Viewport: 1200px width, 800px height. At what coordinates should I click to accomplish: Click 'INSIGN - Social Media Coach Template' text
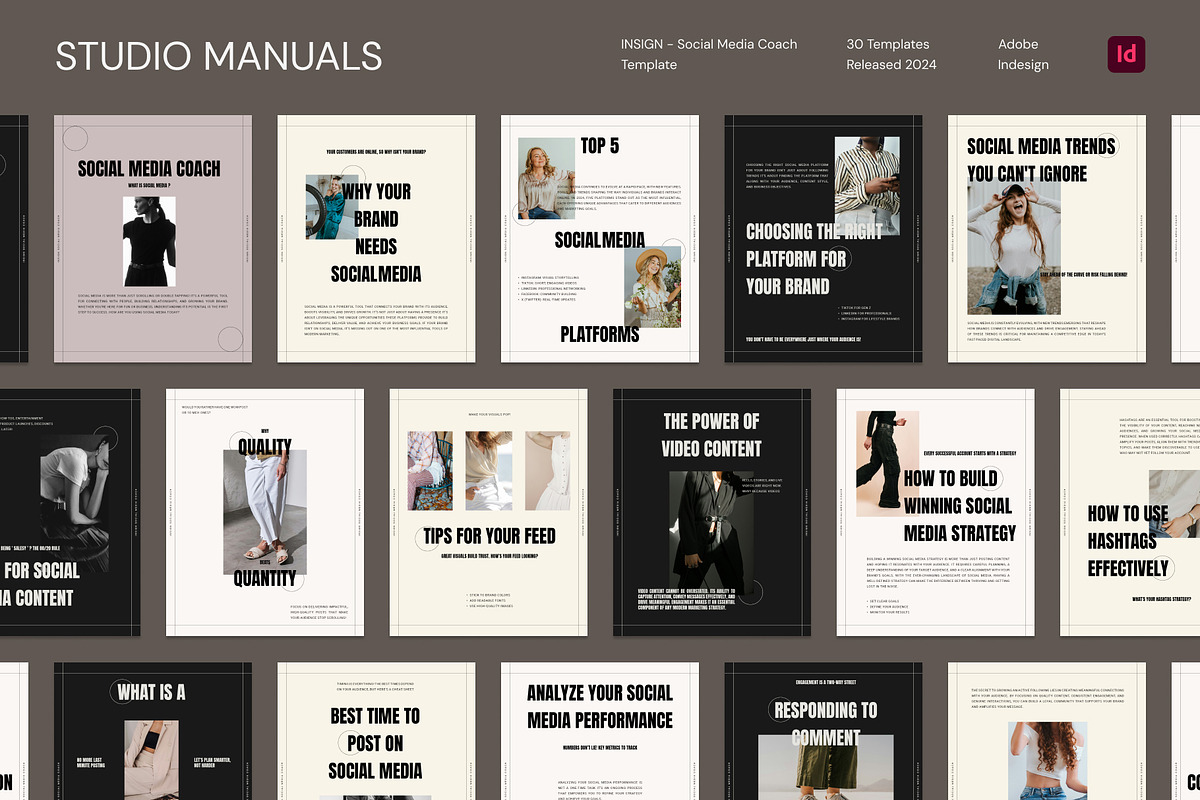709,54
